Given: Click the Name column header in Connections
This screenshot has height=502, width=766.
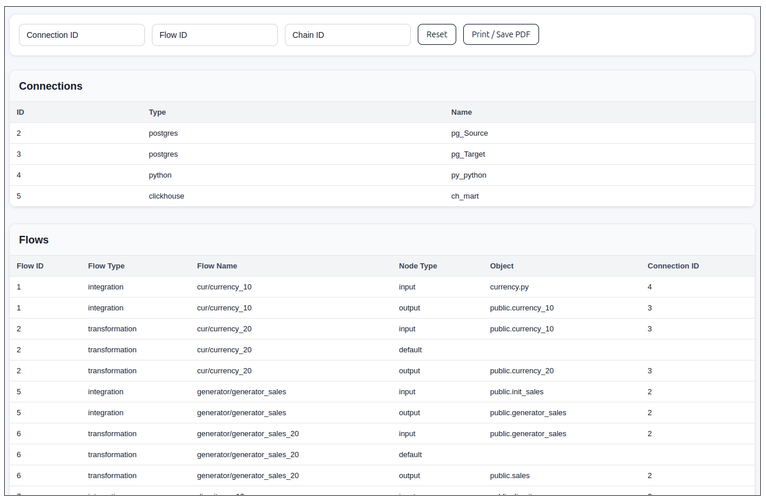Looking at the screenshot, I should coord(461,112).
